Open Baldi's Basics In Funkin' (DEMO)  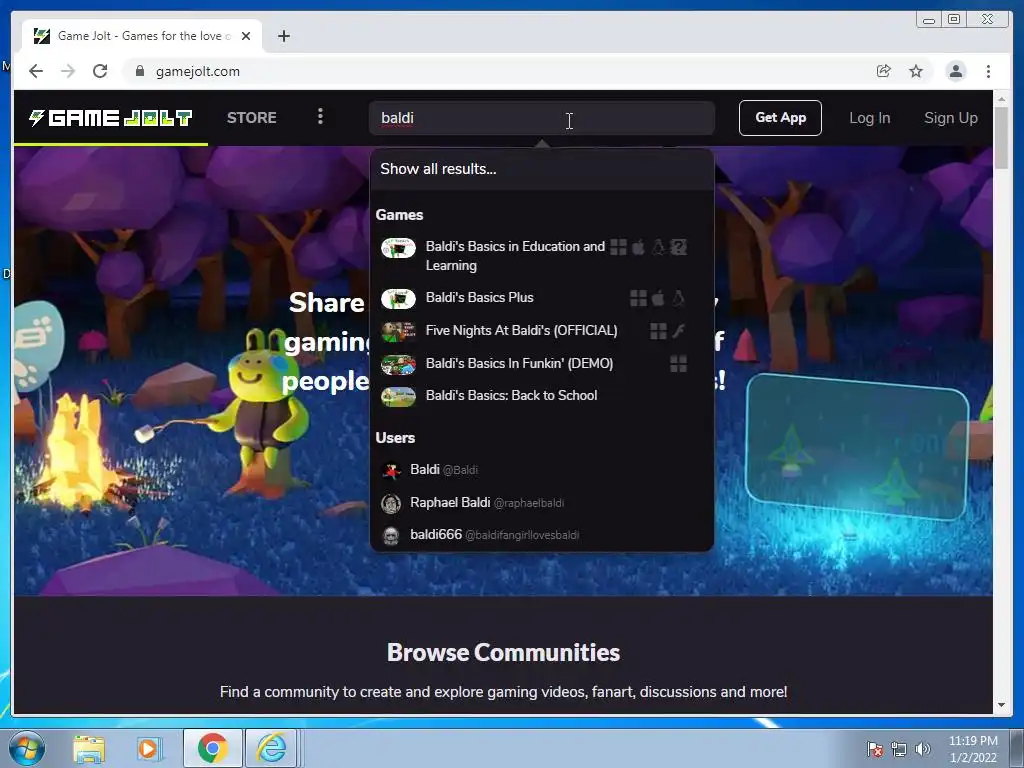[x=541, y=363]
